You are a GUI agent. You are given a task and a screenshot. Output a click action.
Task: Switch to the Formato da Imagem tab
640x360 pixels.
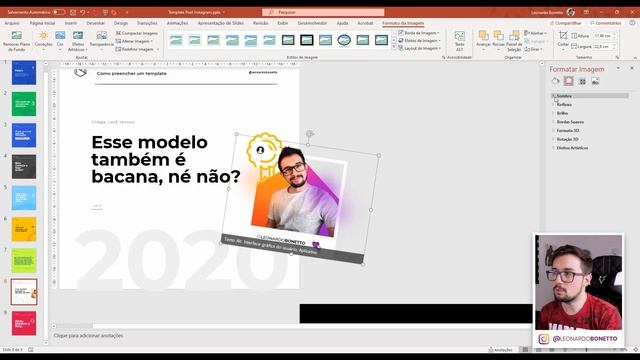[x=403, y=23]
